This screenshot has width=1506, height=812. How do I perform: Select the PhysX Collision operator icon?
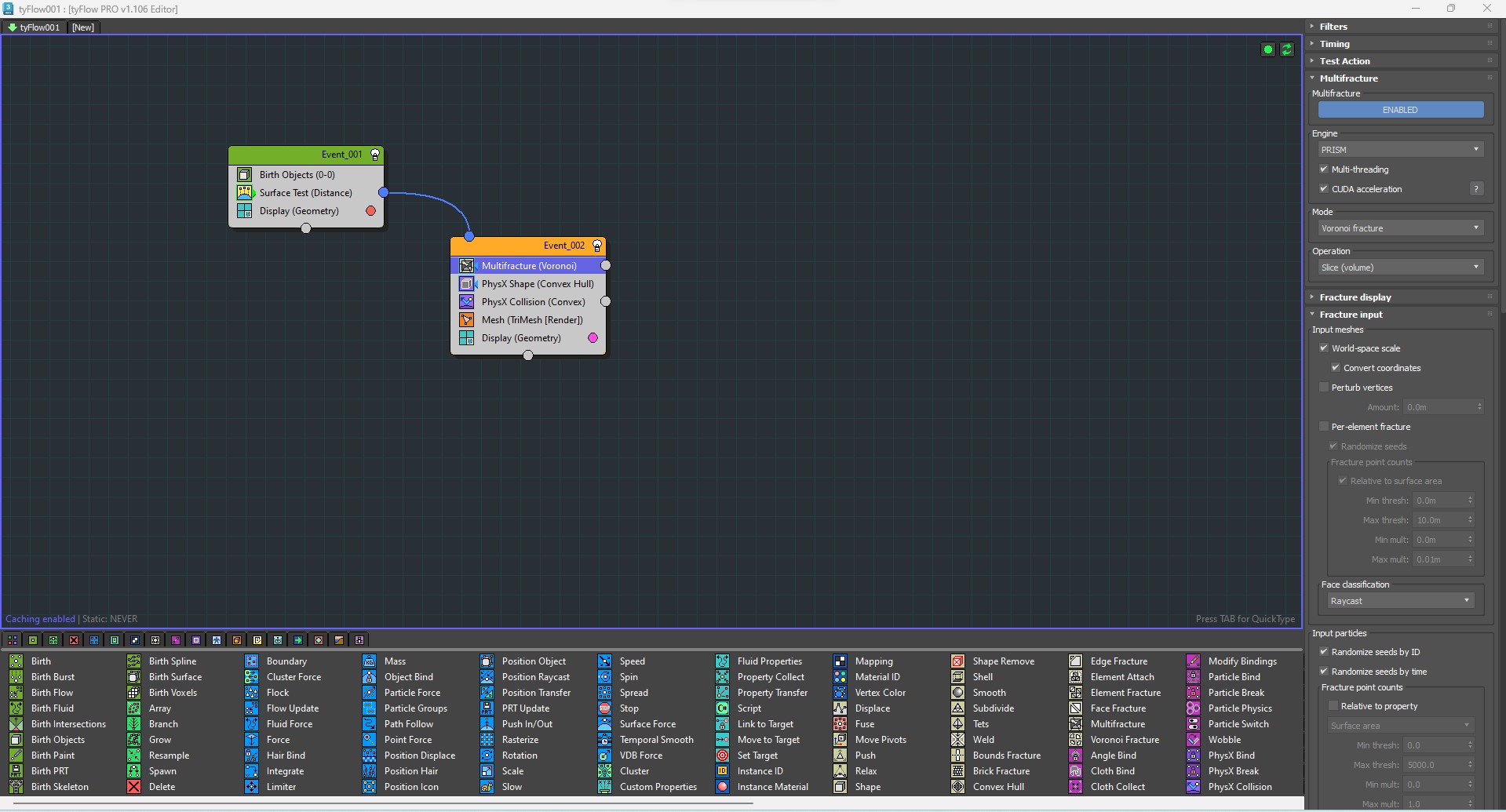(x=1193, y=787)
